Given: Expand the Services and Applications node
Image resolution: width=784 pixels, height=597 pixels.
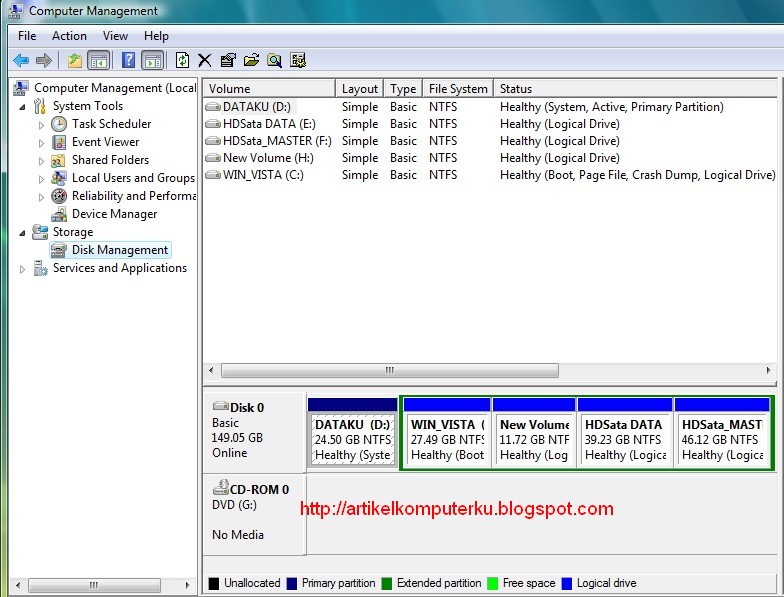Looking at the screenshot, I should 22,270.
